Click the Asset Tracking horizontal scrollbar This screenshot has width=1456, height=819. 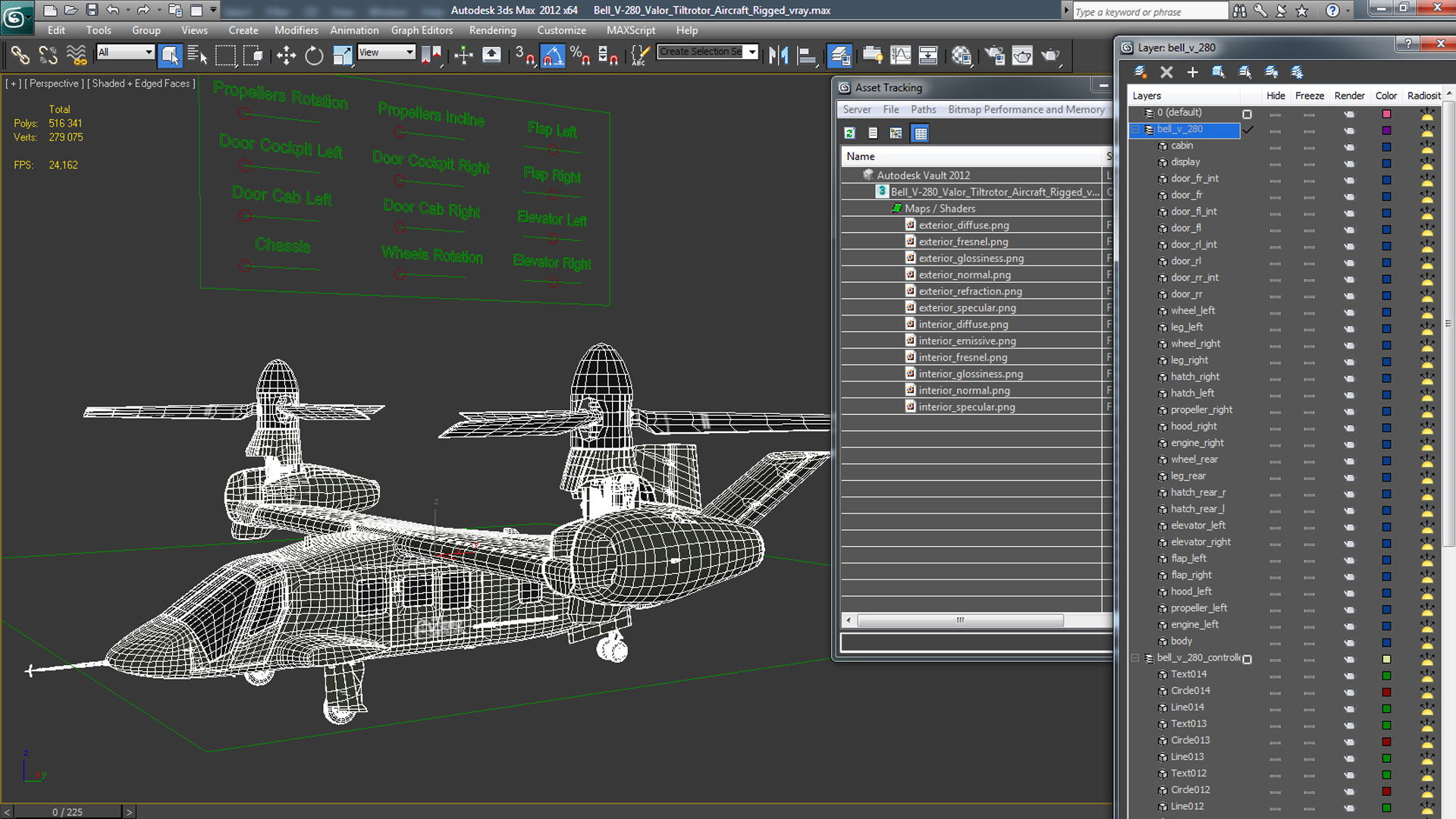click(x=960, y=620)
